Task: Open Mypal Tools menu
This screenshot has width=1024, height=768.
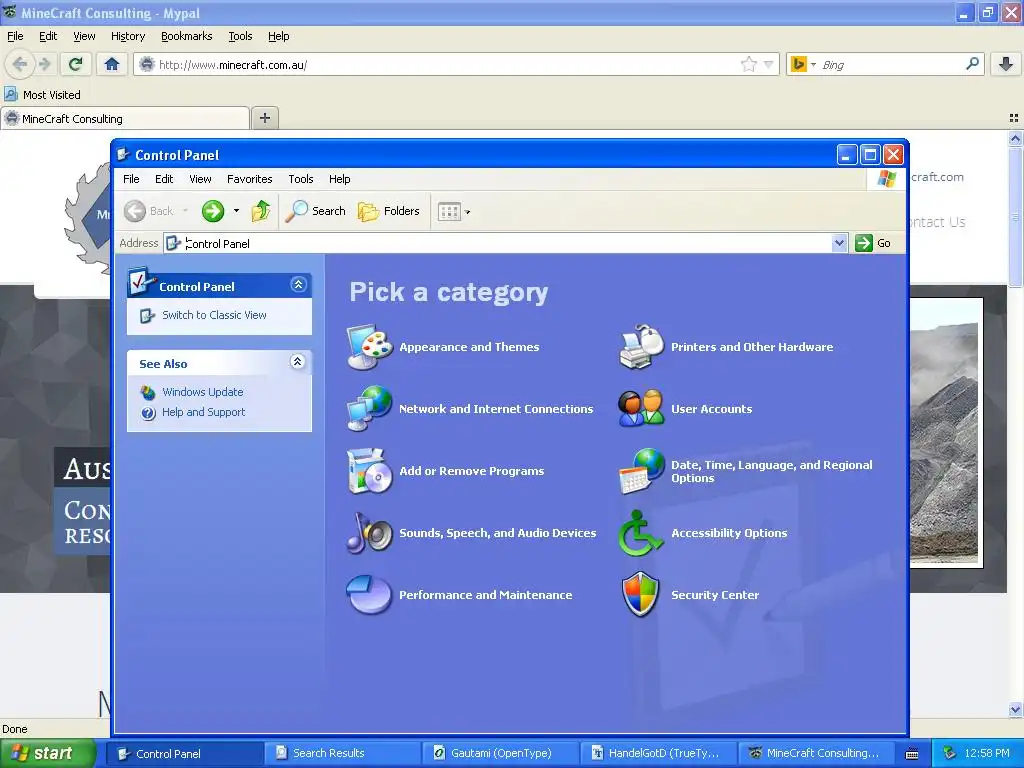Action: (x=240, y=36)
